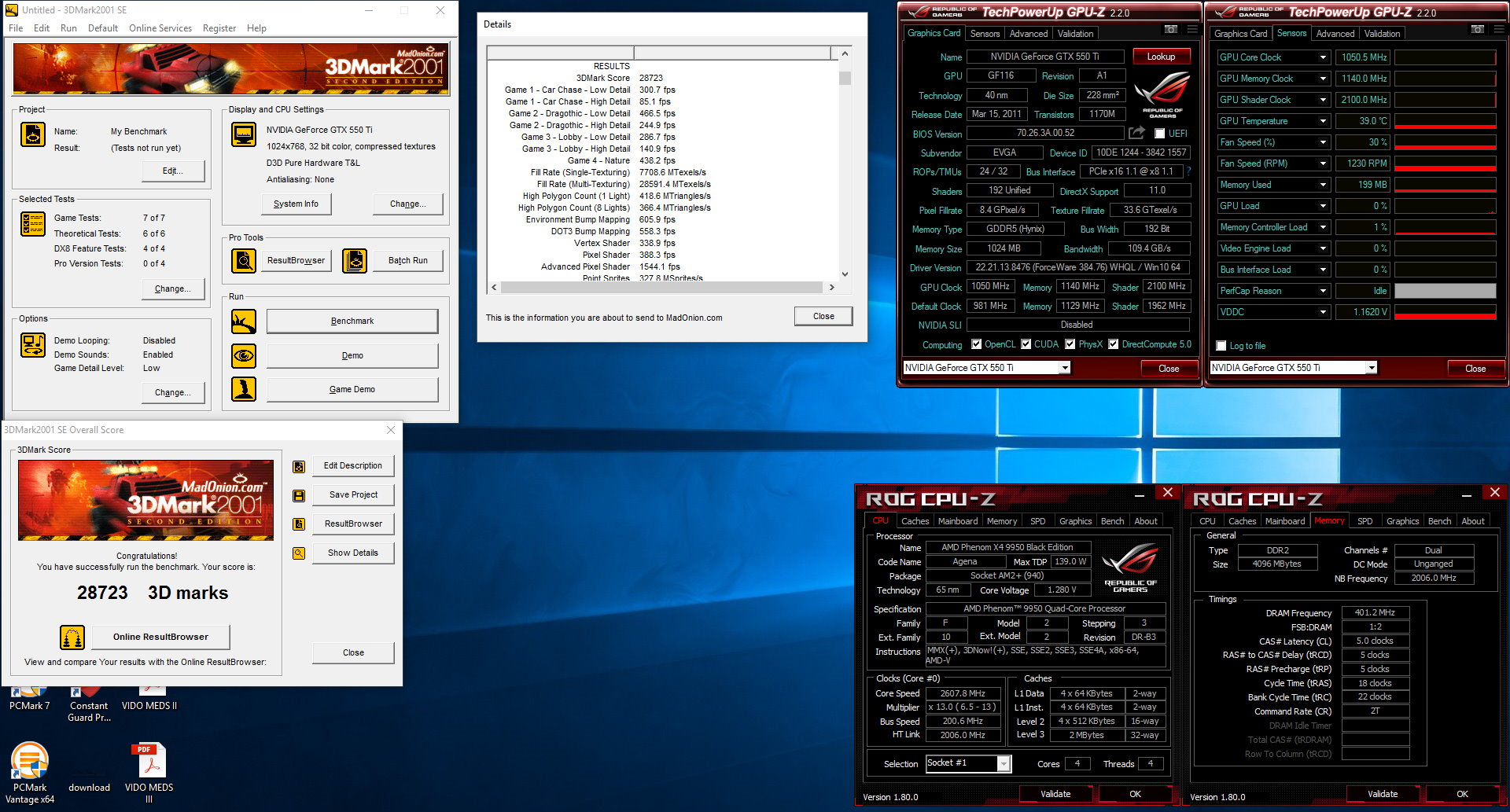
Task: Click the GPU Temperature sensor graph bar
Action: point(1445,121)
